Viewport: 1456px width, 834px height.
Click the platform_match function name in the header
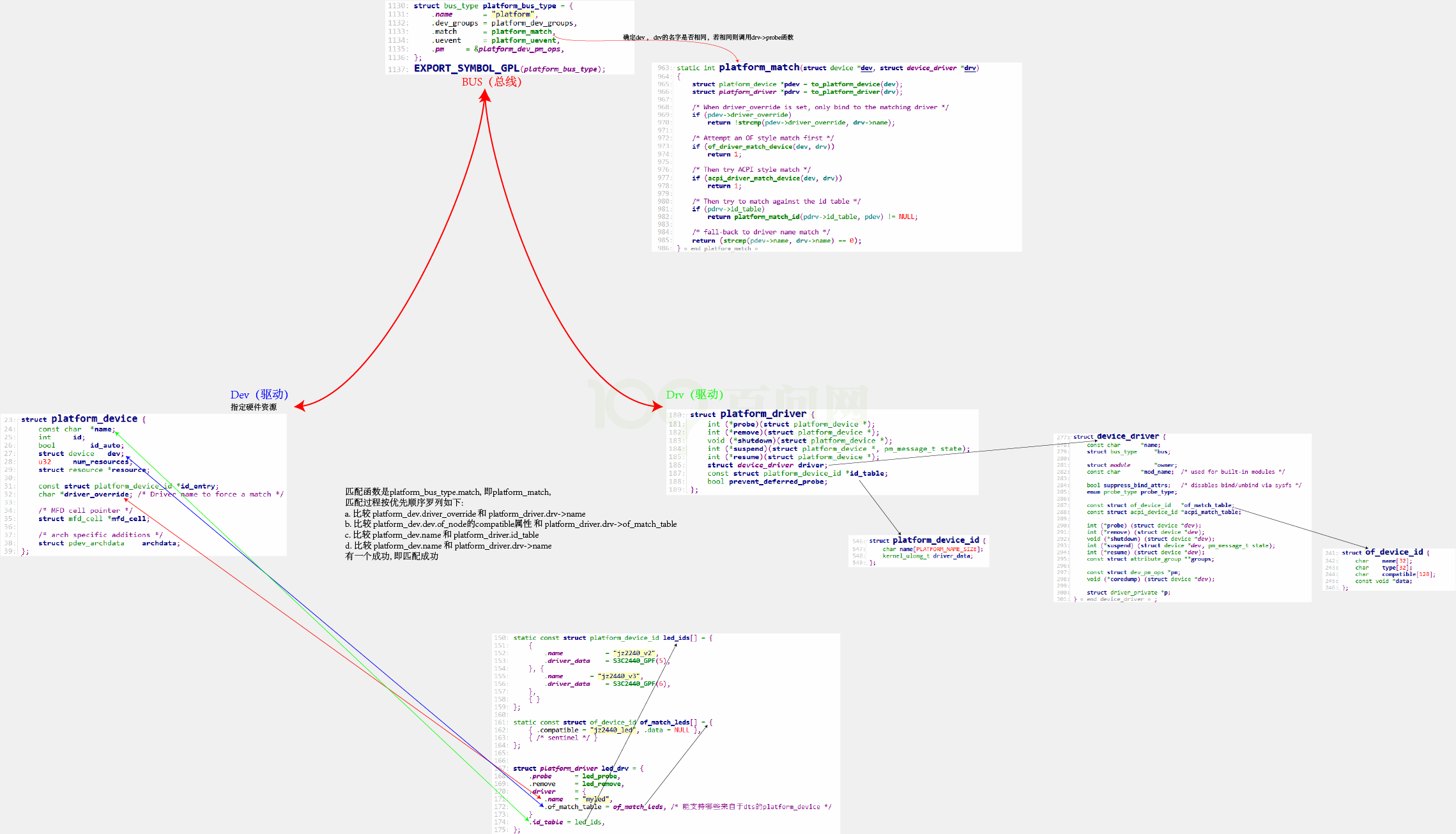coord(759,67)
